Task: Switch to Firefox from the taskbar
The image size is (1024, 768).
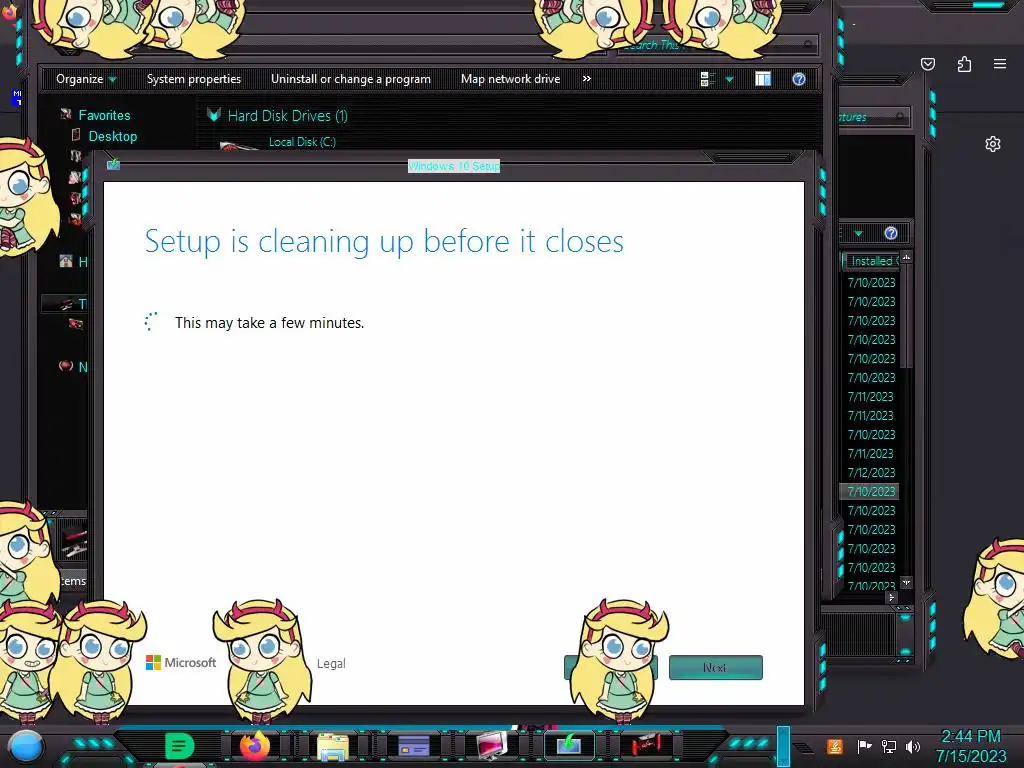Action: point(255,745)
